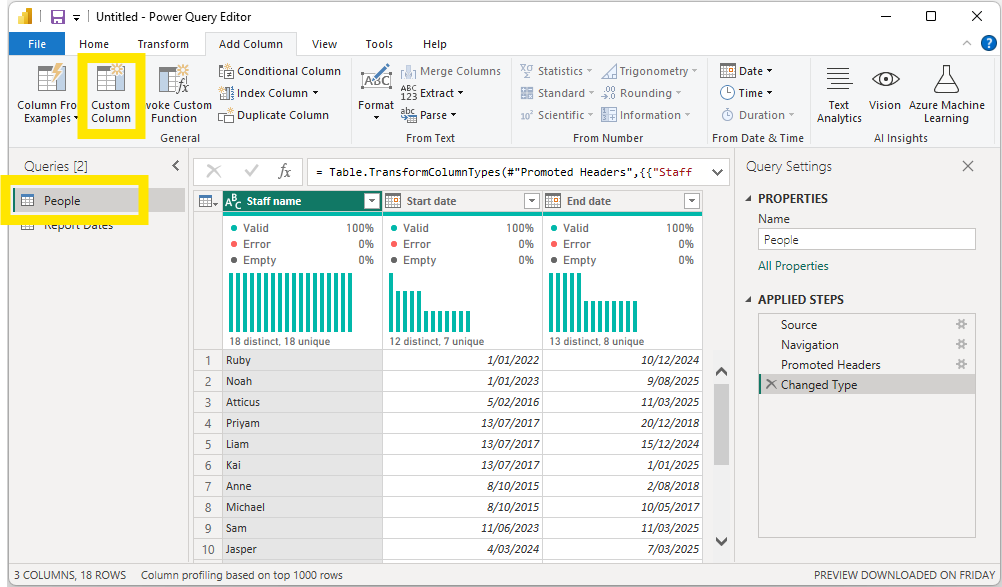The height and width of the screenshot is (587, 1002).
Task: Switch to the Tools tab
Action: coord(379,44)
